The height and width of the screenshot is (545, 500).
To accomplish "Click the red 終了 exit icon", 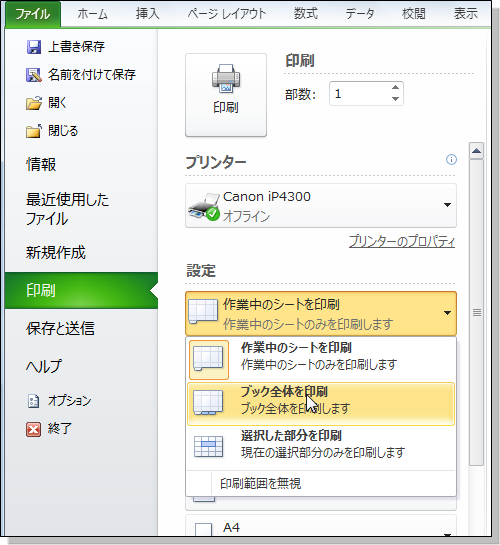I will pyautogui.click(x=34, y=429).
